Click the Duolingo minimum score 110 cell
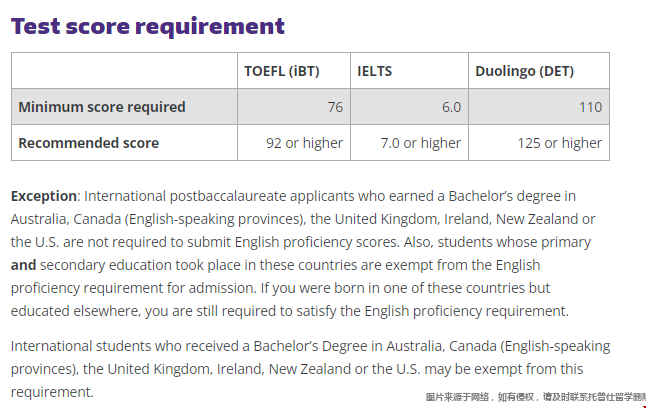This screenshot has height=408, width=646. tap(539, 107)
